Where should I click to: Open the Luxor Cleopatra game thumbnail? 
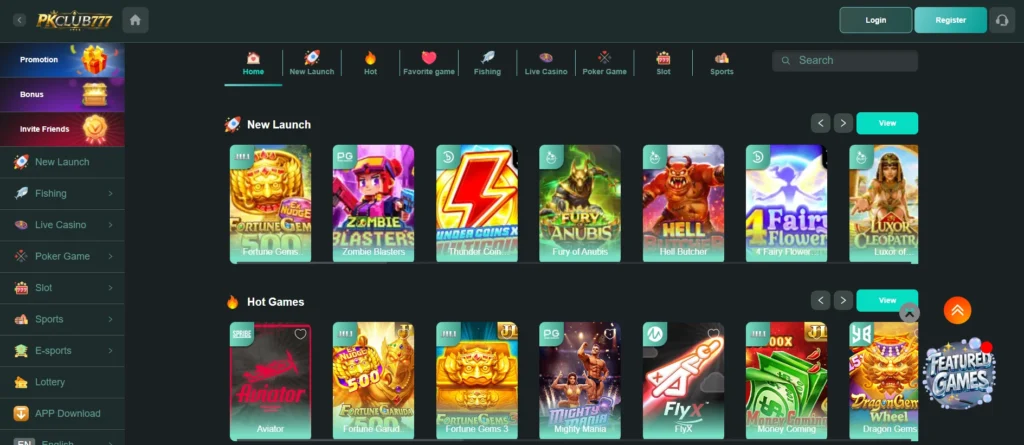pyautogui.click(x=884, y=203)
